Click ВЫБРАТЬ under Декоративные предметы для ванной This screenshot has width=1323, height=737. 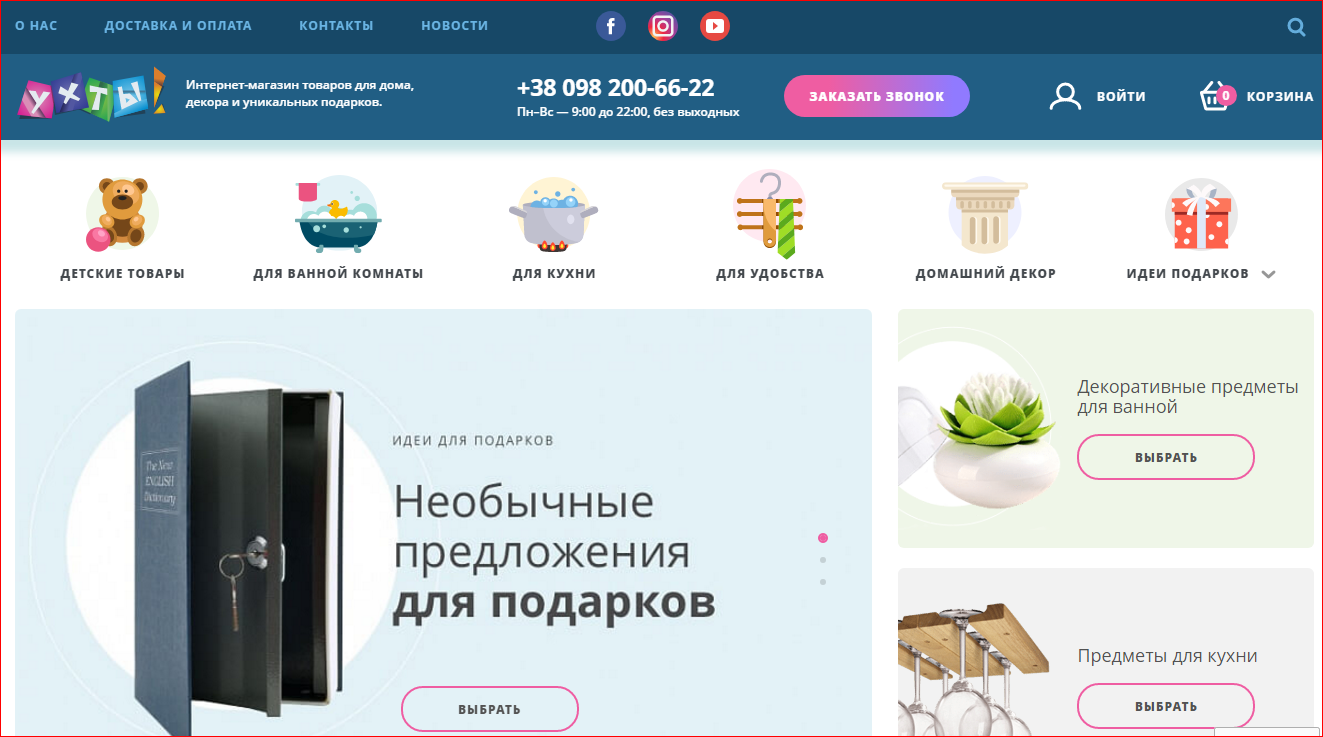[1165, 456]
